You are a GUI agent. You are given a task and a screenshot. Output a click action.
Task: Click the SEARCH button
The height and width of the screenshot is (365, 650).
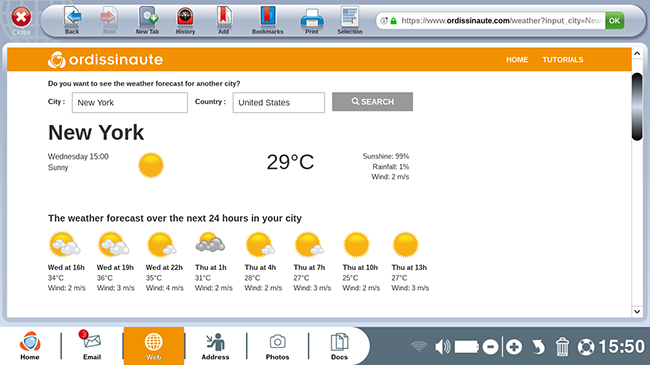372,102
